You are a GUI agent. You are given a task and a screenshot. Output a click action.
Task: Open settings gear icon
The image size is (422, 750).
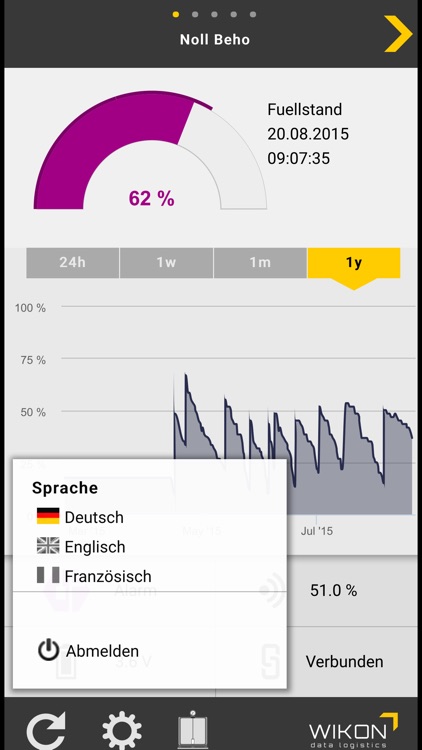122,731
